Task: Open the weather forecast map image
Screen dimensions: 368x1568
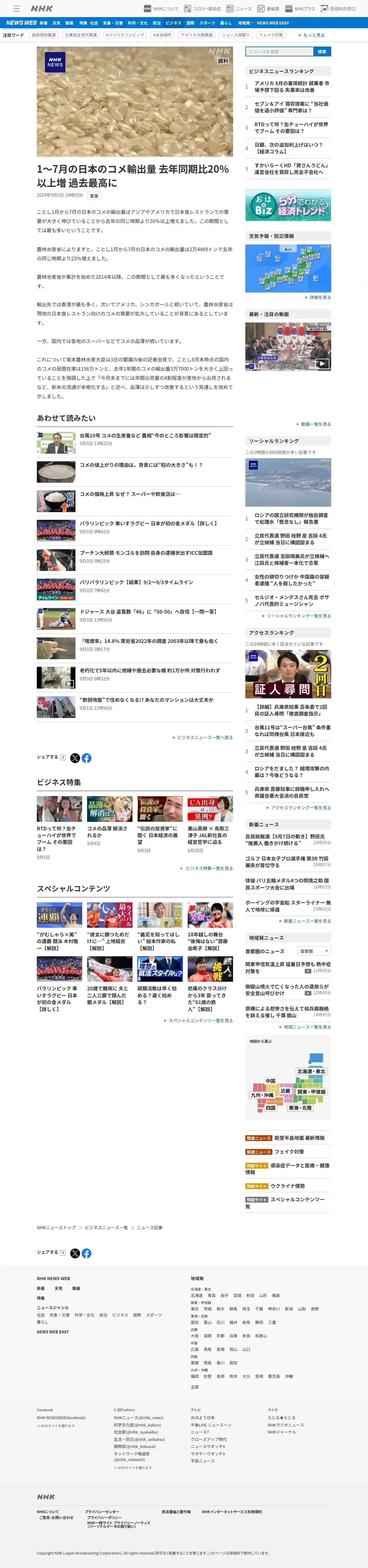Action: coord(288,268)
